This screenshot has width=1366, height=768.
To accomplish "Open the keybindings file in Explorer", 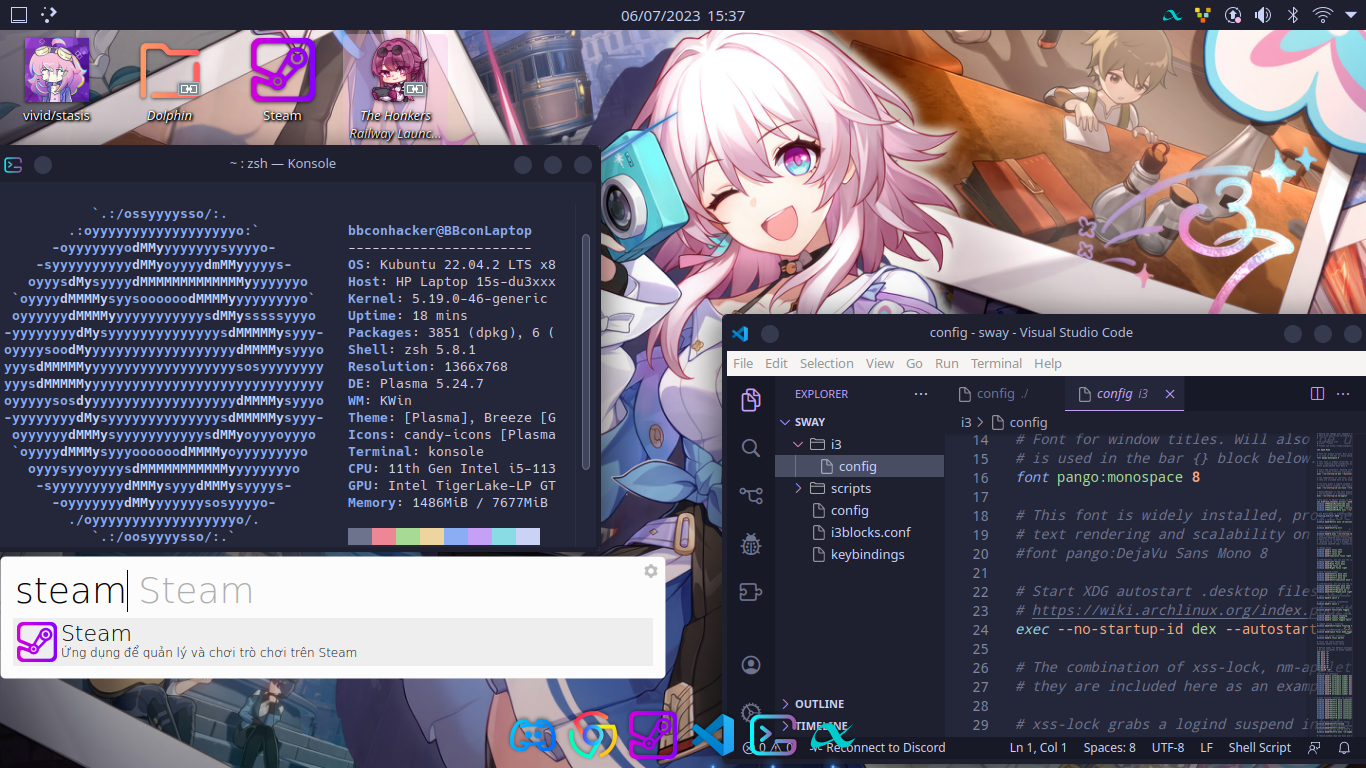I will point(860,554).
